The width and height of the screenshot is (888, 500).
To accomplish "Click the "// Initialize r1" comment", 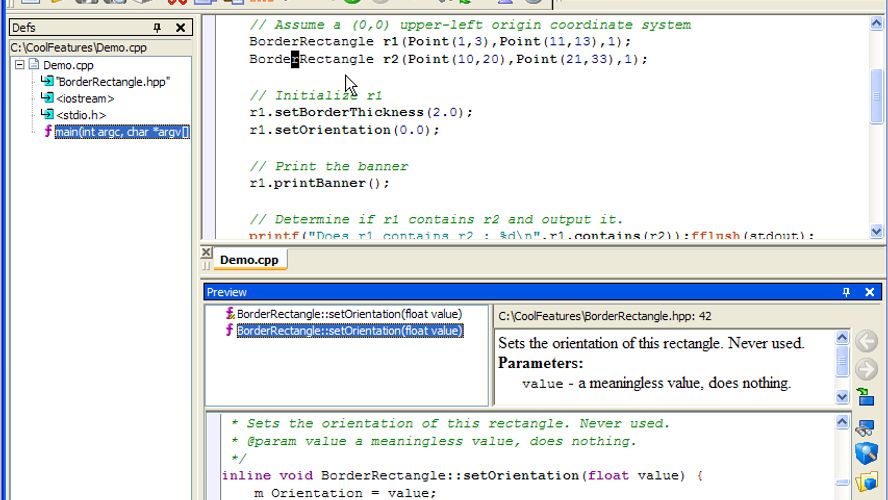I will pyautogui.click(x=316, y=95).
